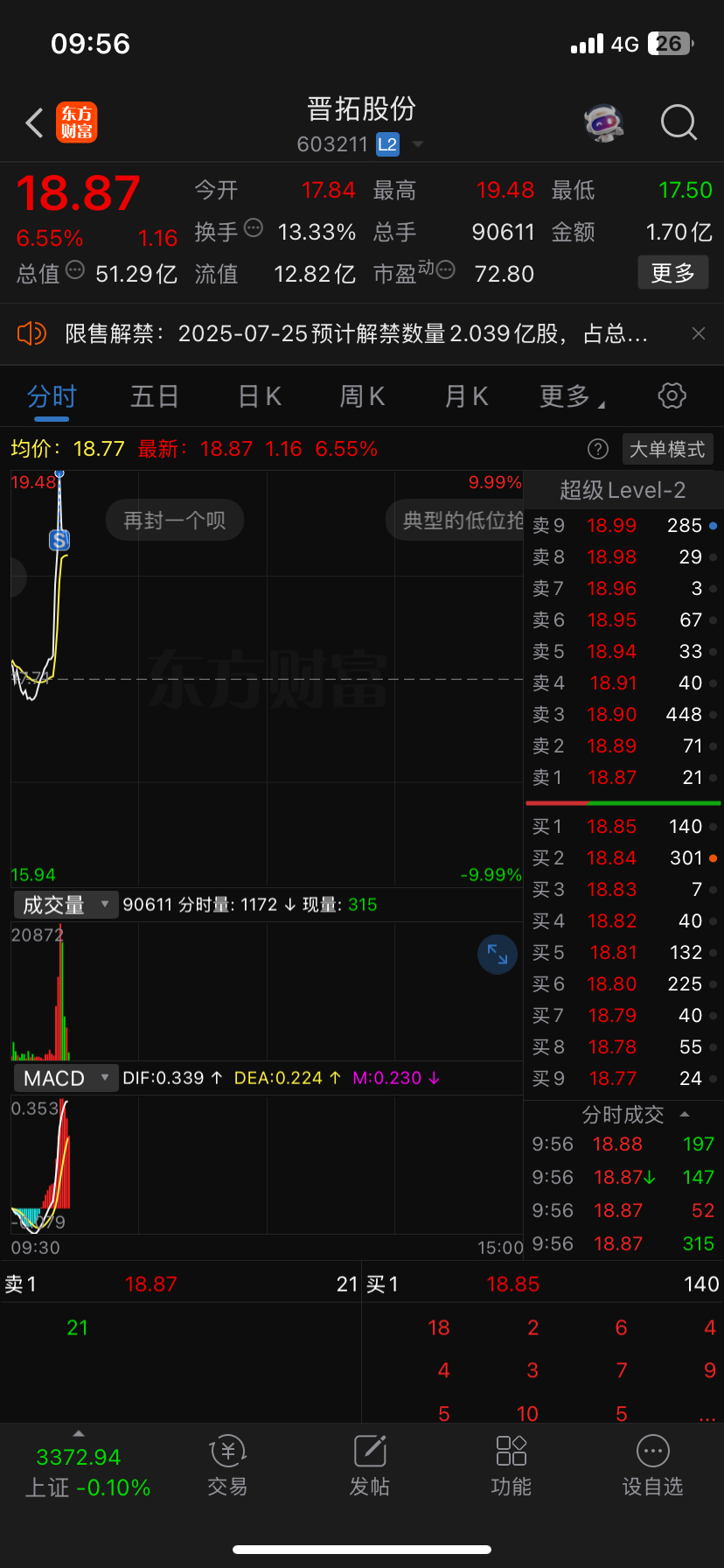Tap the 超级Level-2 header

pos(623,490)
